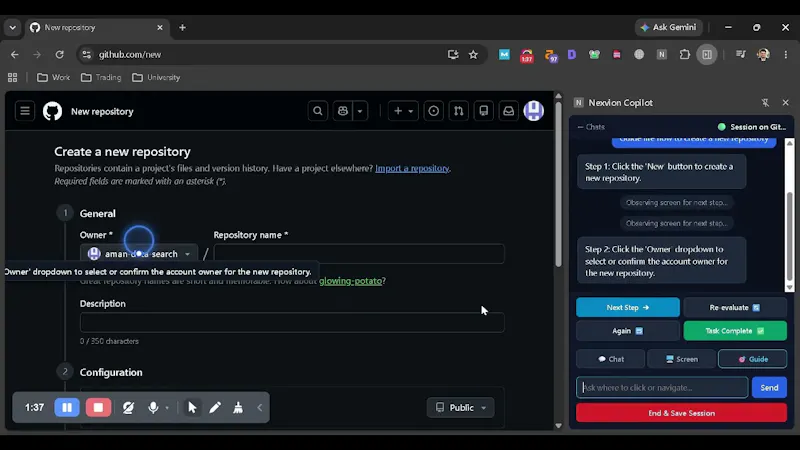Click the Again button

[x=628, y=331]
